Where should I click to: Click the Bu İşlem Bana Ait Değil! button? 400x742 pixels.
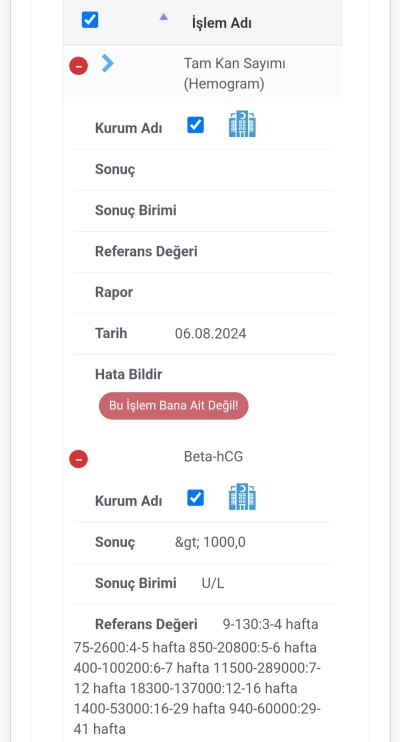click(173, 406)
